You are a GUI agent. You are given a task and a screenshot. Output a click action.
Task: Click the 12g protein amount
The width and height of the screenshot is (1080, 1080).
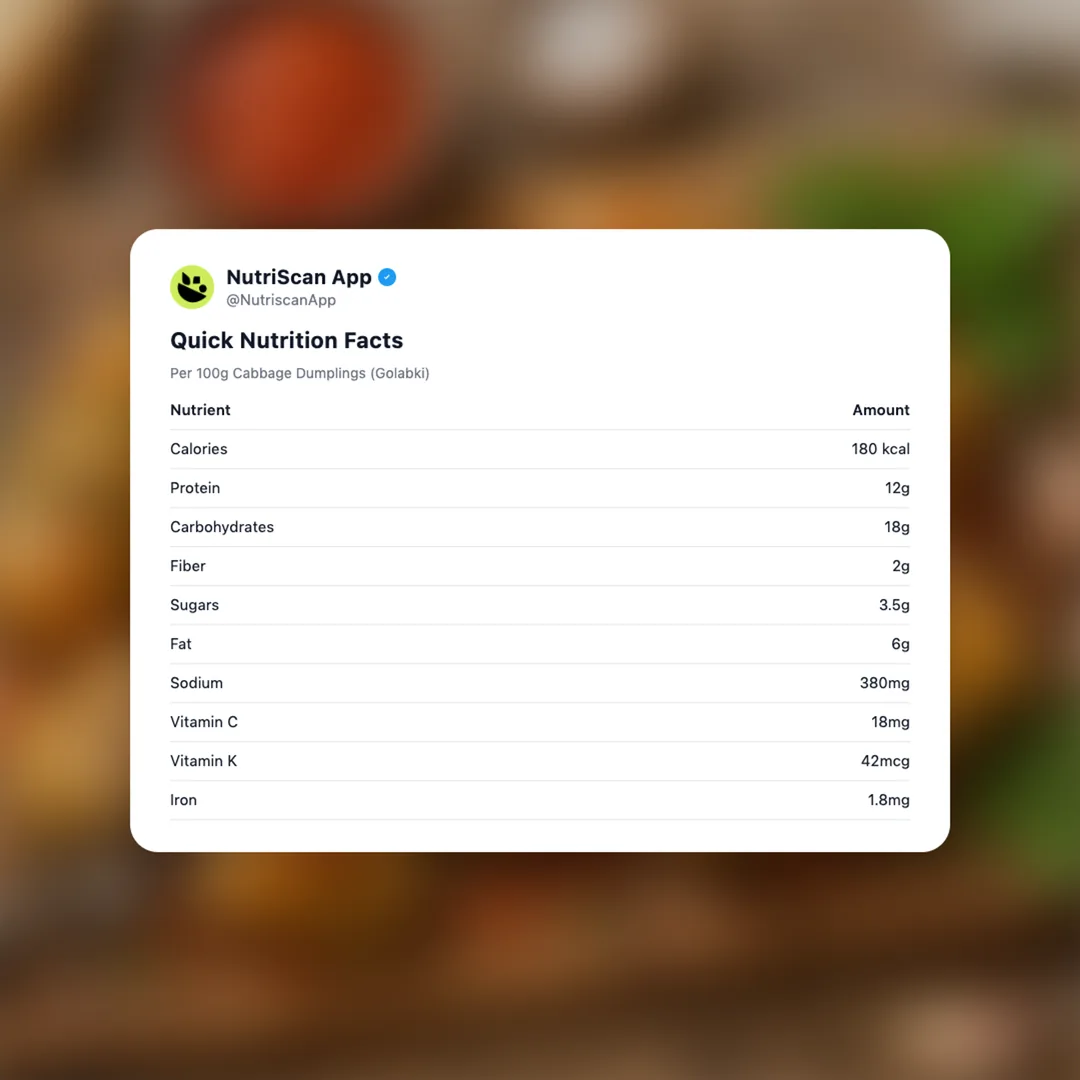click(897, 488)
